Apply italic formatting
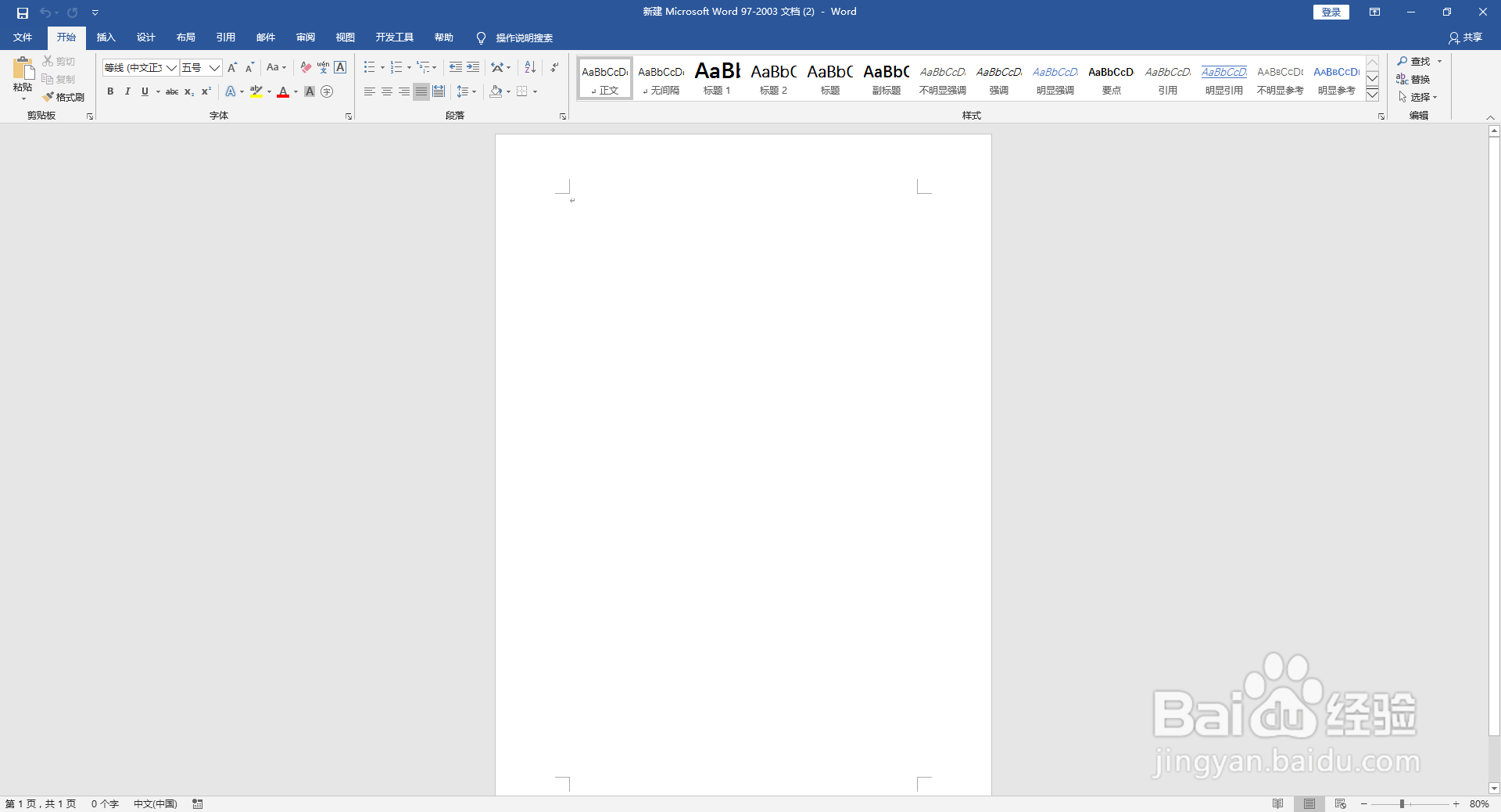Viewport: 1501px width, 812px height. 127,91
